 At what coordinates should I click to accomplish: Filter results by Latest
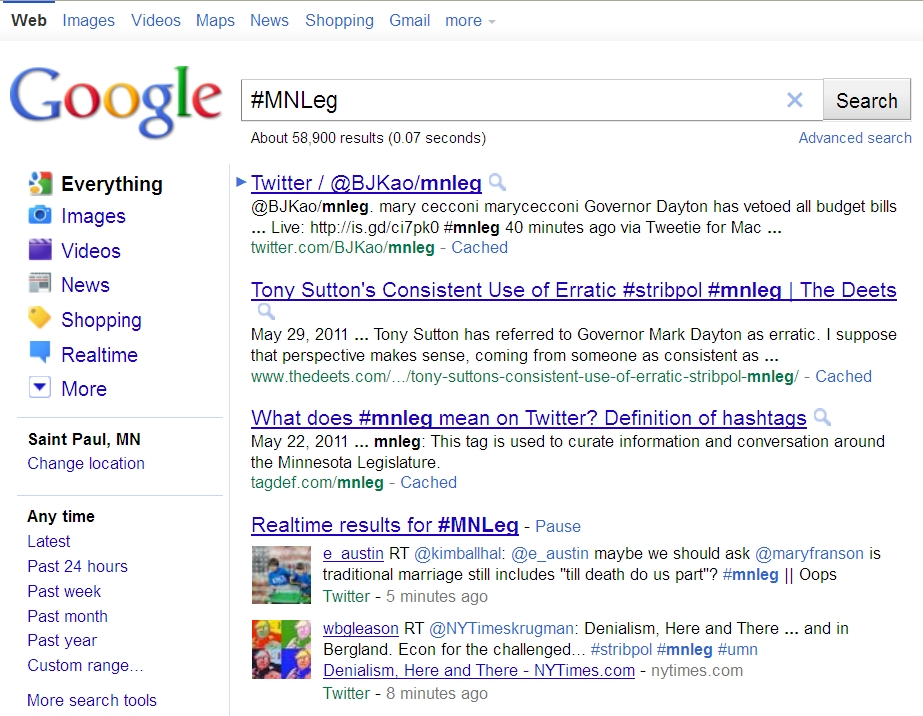tap(48, 541)
